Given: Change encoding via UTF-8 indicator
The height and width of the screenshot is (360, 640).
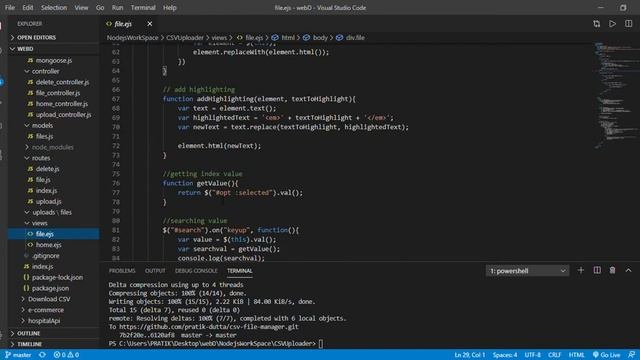Looking at the screenshot, I should [x=533, y=355].
